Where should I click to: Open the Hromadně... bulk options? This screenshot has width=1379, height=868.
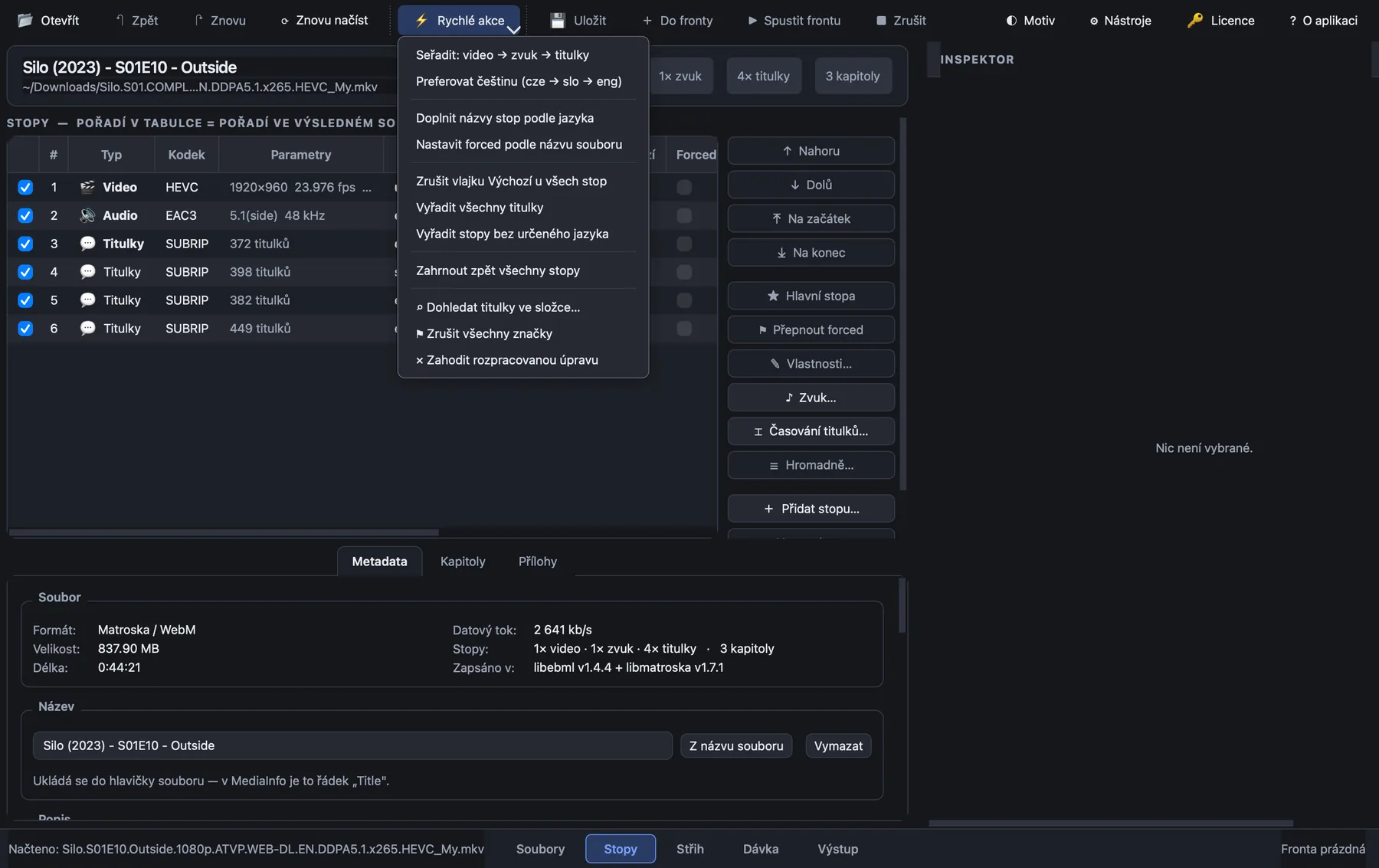click(811, 465)
